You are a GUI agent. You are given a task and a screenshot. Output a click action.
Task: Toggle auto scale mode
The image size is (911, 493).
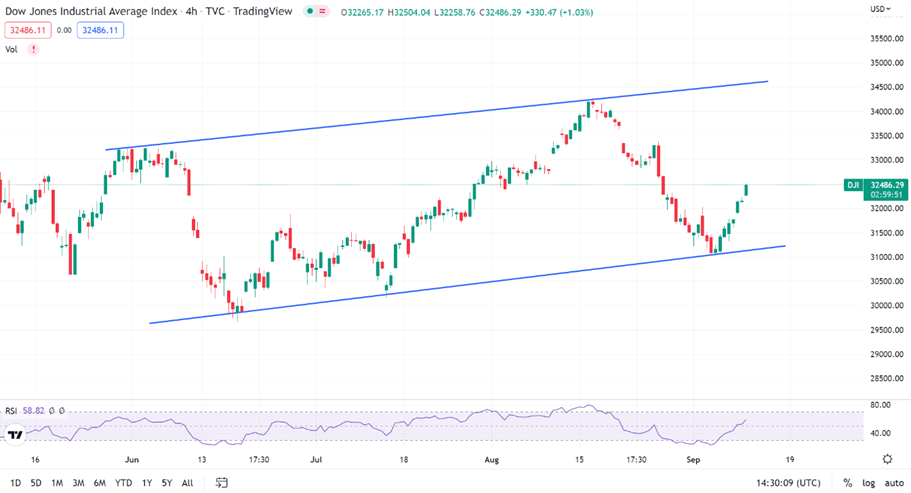(894, 483)
